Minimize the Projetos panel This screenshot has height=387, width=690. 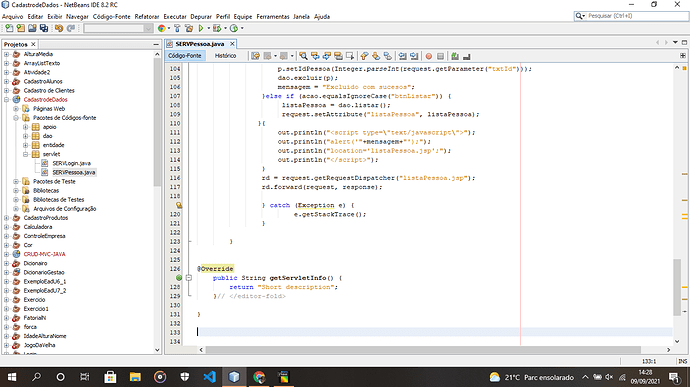pyautogui.click(x=156, y=44)
